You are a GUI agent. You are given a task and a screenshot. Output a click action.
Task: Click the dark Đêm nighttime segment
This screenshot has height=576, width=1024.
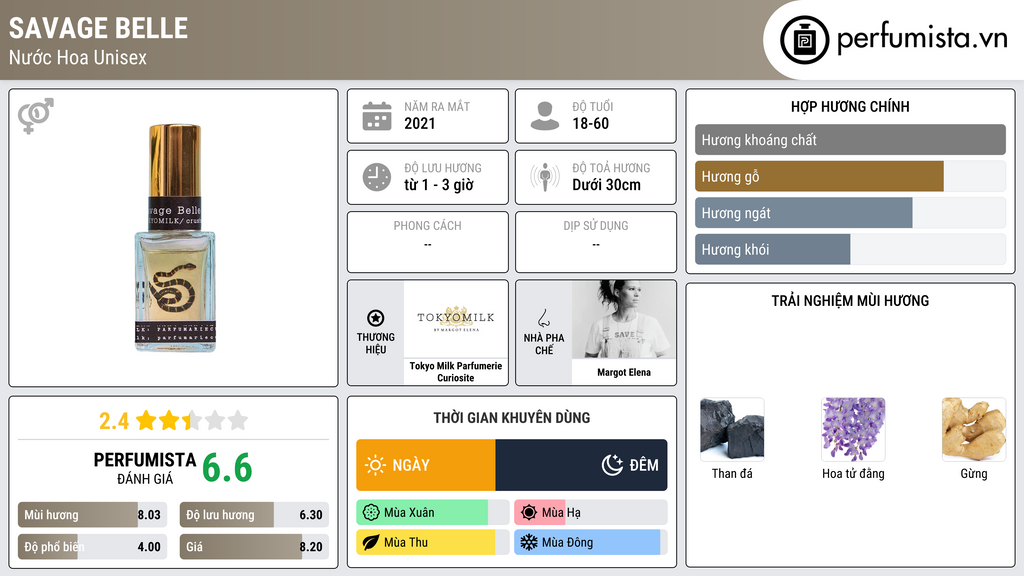(x=581, y=465)
